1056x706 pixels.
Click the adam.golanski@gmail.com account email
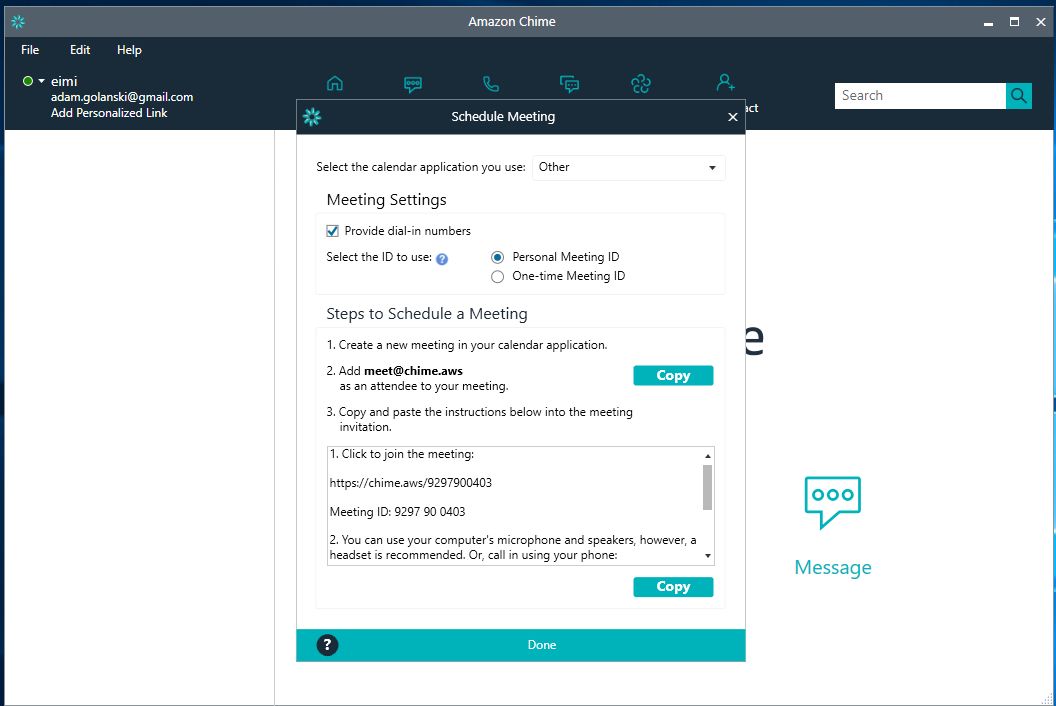click(122, 97)
